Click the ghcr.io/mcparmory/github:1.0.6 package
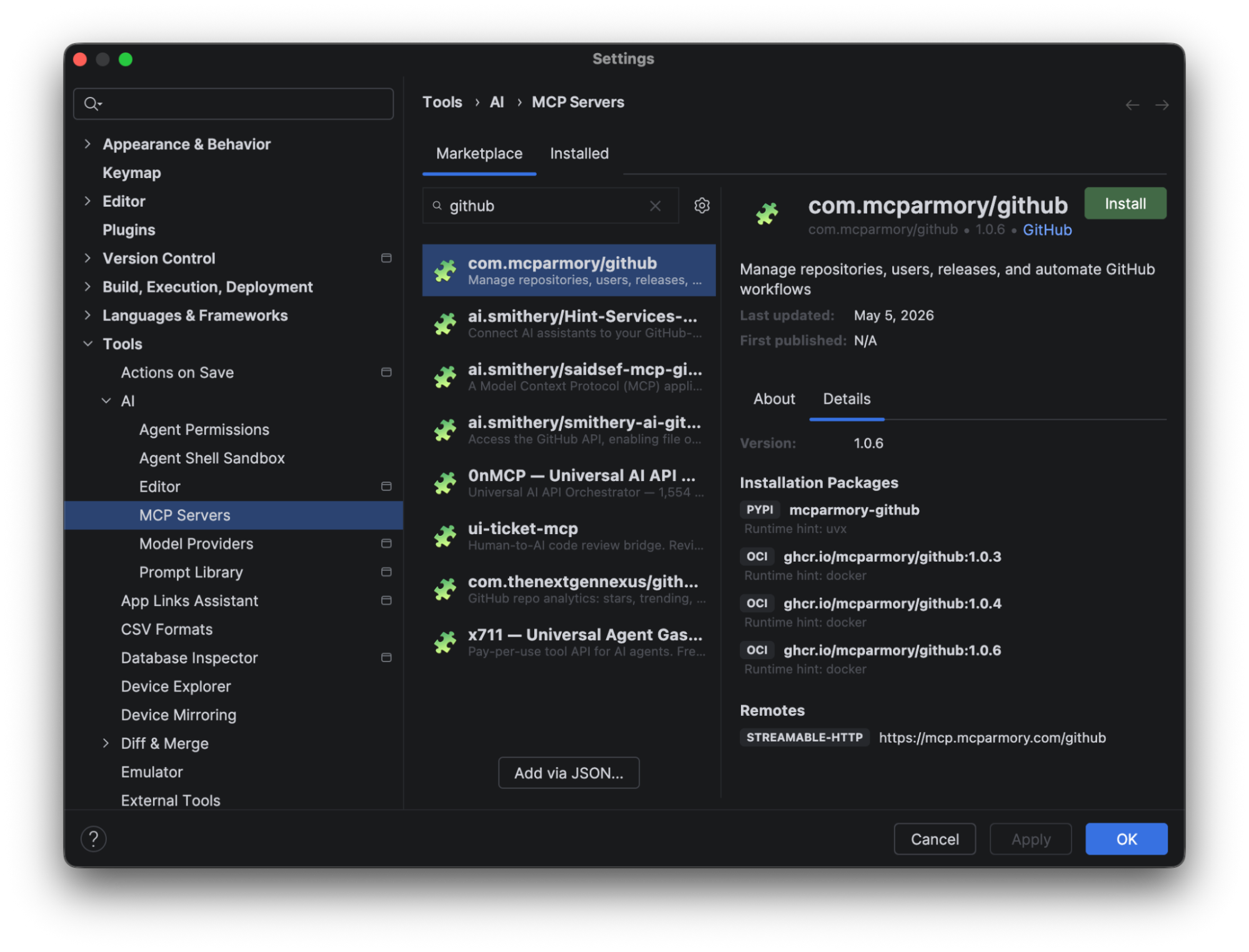The image size is (1249, 952). 892,650
